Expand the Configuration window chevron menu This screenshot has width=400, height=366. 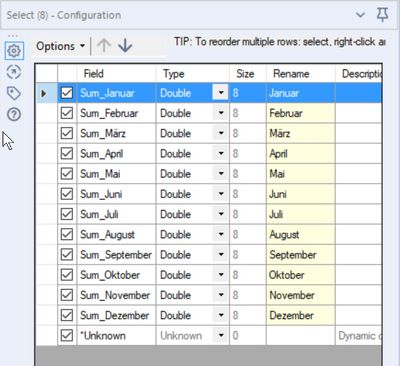point(360,15)
